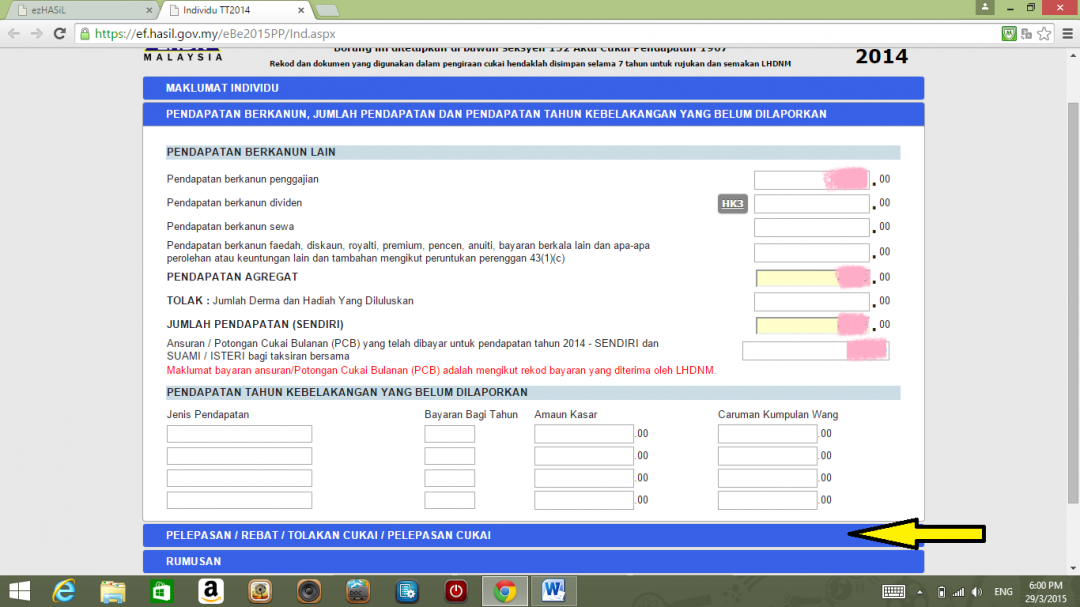Screen dimensions: 1080x607
Task: Click the fourth Jenis Pendapatan field
Action: coord(239,500)
